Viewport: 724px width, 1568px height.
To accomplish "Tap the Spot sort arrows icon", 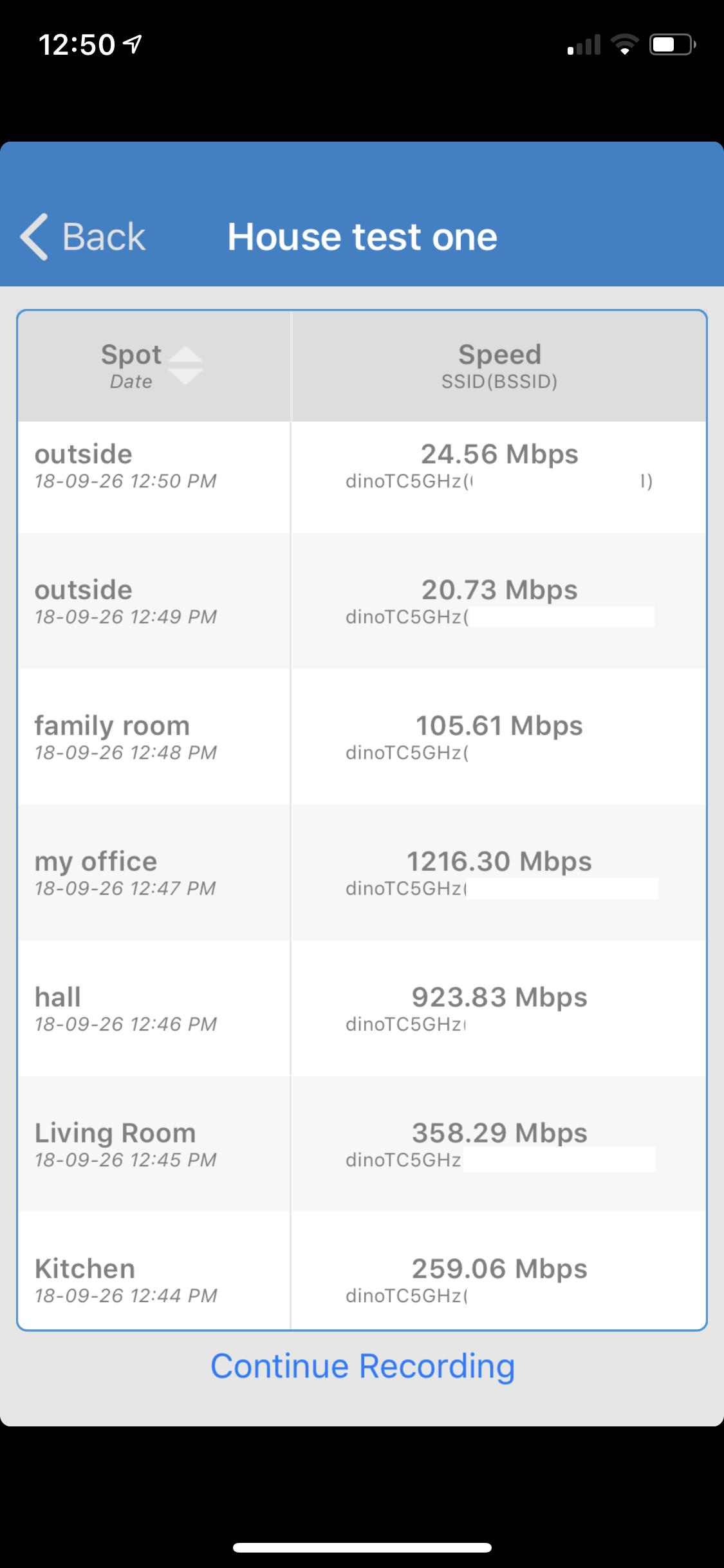I will coord(185,366).
